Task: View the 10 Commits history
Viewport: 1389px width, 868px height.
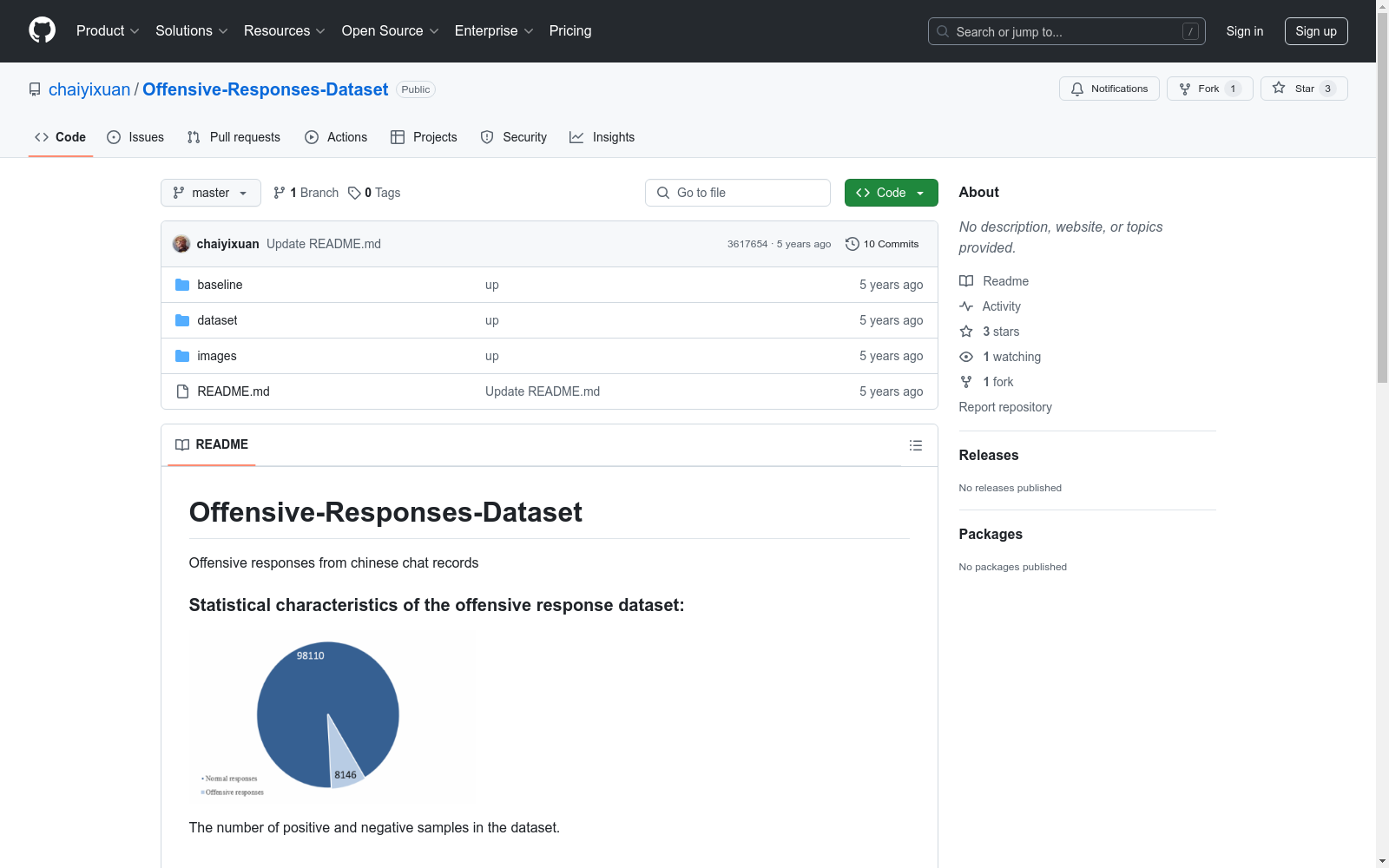Action: 882,244
